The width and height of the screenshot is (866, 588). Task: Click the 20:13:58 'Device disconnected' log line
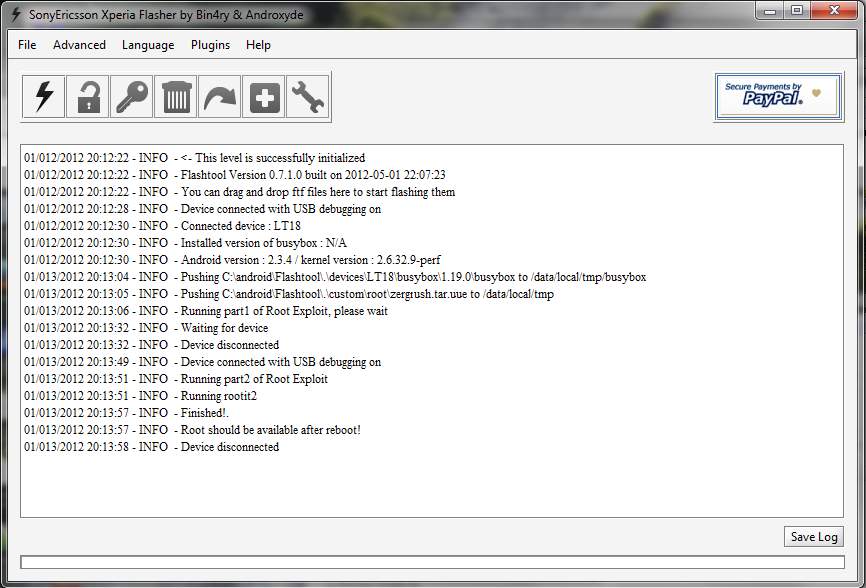tap(151, 447)
